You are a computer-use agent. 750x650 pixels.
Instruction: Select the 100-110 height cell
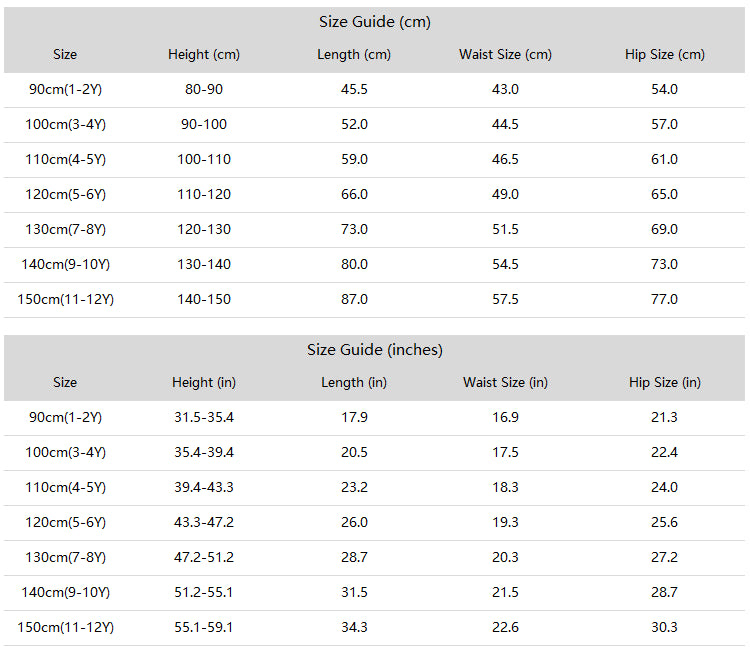pos(204,159)
